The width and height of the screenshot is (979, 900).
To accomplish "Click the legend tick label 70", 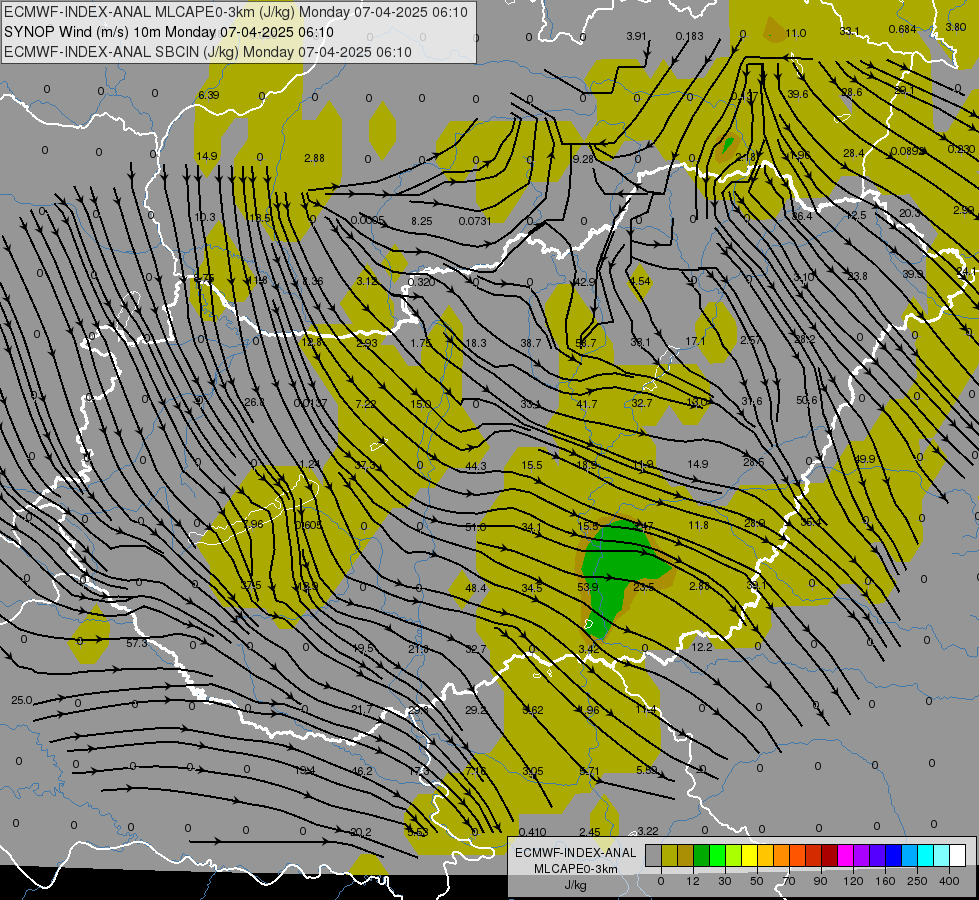I will click(x=789, y=881).
